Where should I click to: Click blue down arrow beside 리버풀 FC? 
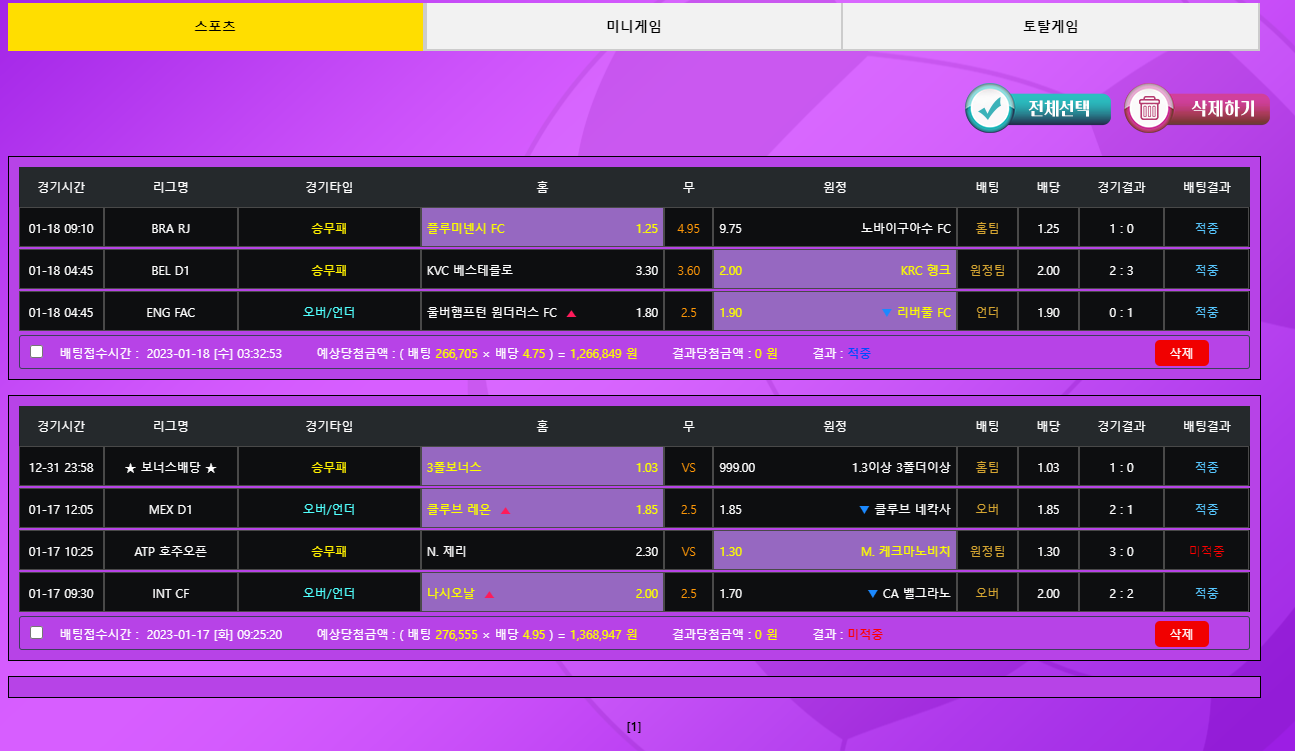pyautogui.click(x=886, y=313)
